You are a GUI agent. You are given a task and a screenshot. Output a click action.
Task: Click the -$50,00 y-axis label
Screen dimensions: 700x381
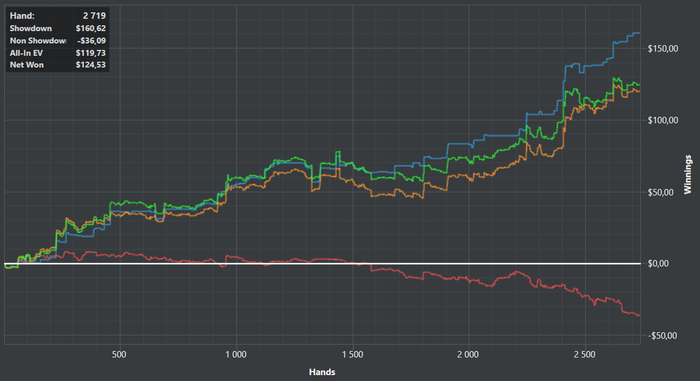point(662,335)
